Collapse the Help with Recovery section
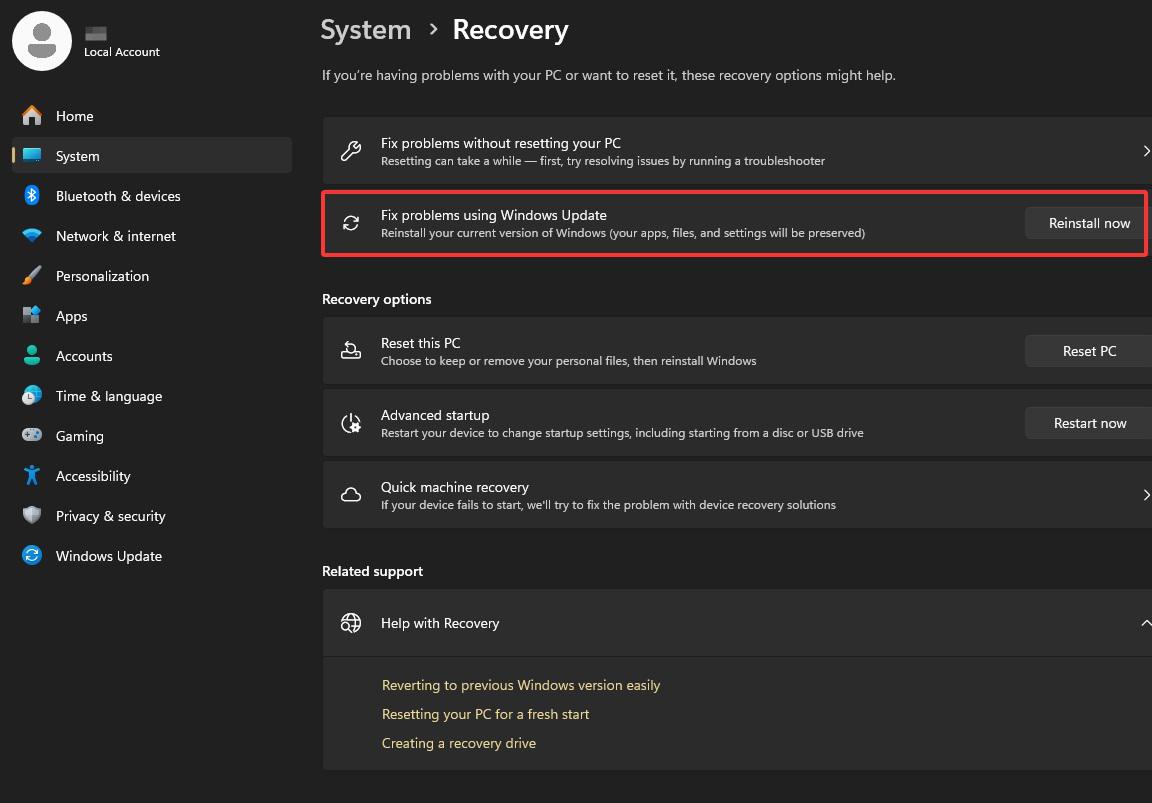The image size is (1152, 803). point(1145,623)
